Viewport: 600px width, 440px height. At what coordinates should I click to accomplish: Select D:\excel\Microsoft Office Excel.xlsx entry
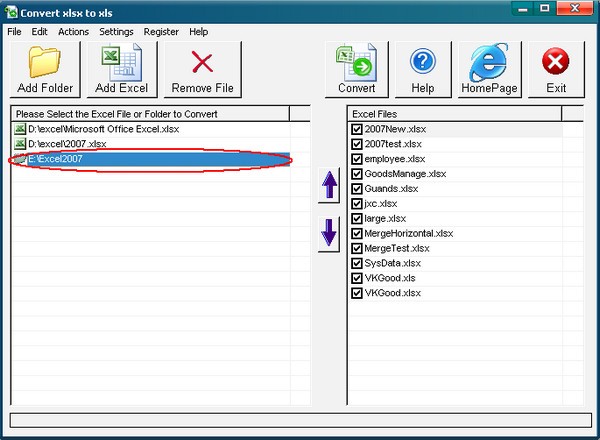(x=151, y=129)
